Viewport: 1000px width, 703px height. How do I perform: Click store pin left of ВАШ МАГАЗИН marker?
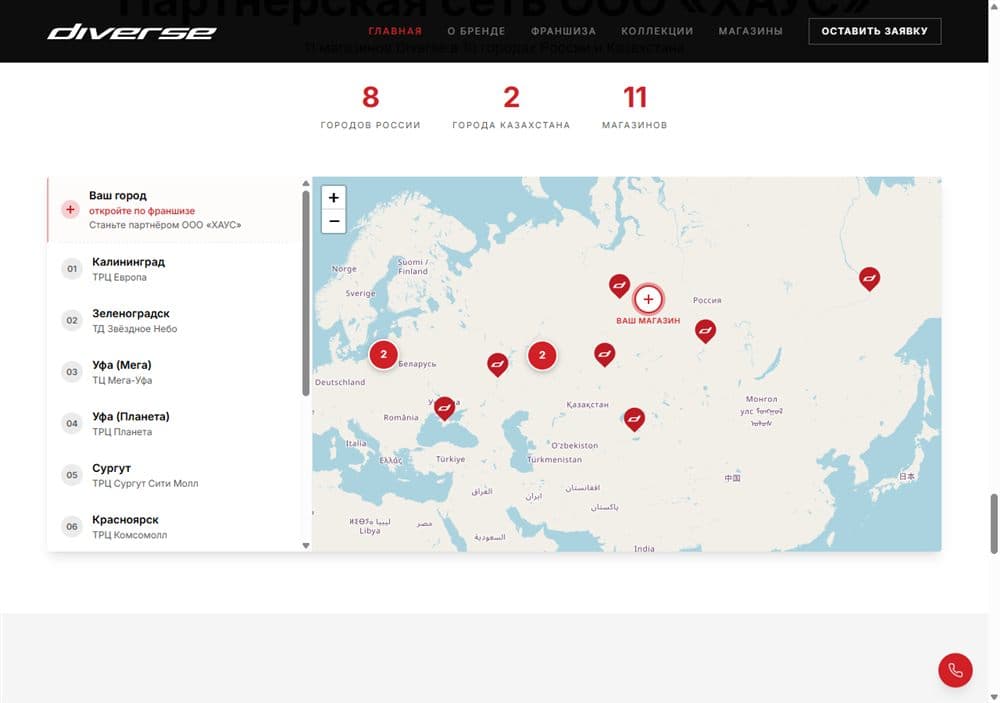619,285
